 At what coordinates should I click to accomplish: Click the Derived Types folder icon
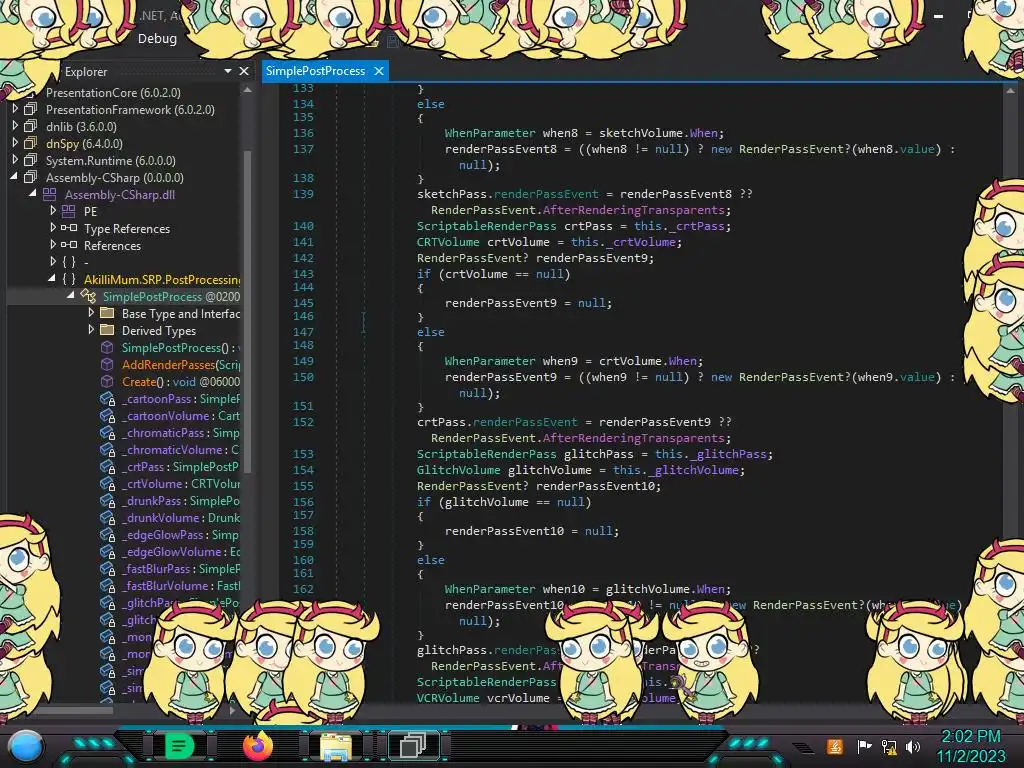pyautogui.click(x=107, y=330)
